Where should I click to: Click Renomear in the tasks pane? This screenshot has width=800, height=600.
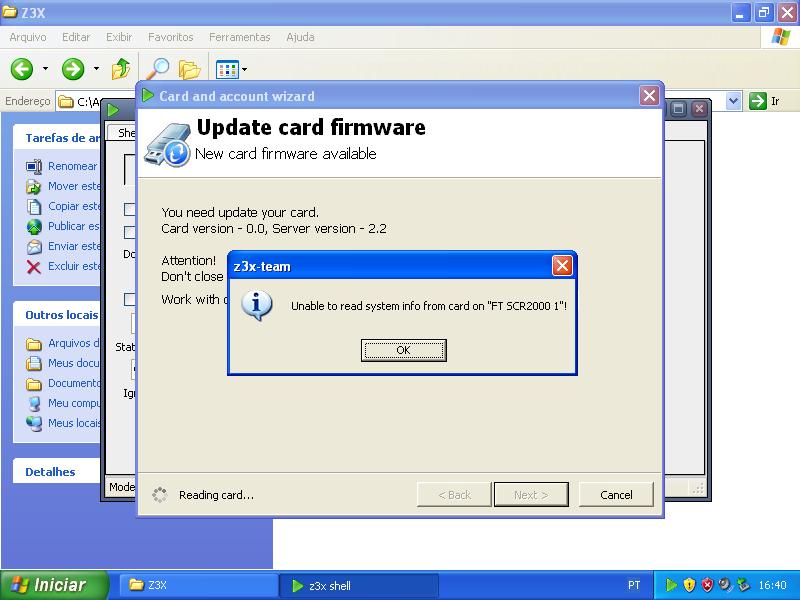72,166
